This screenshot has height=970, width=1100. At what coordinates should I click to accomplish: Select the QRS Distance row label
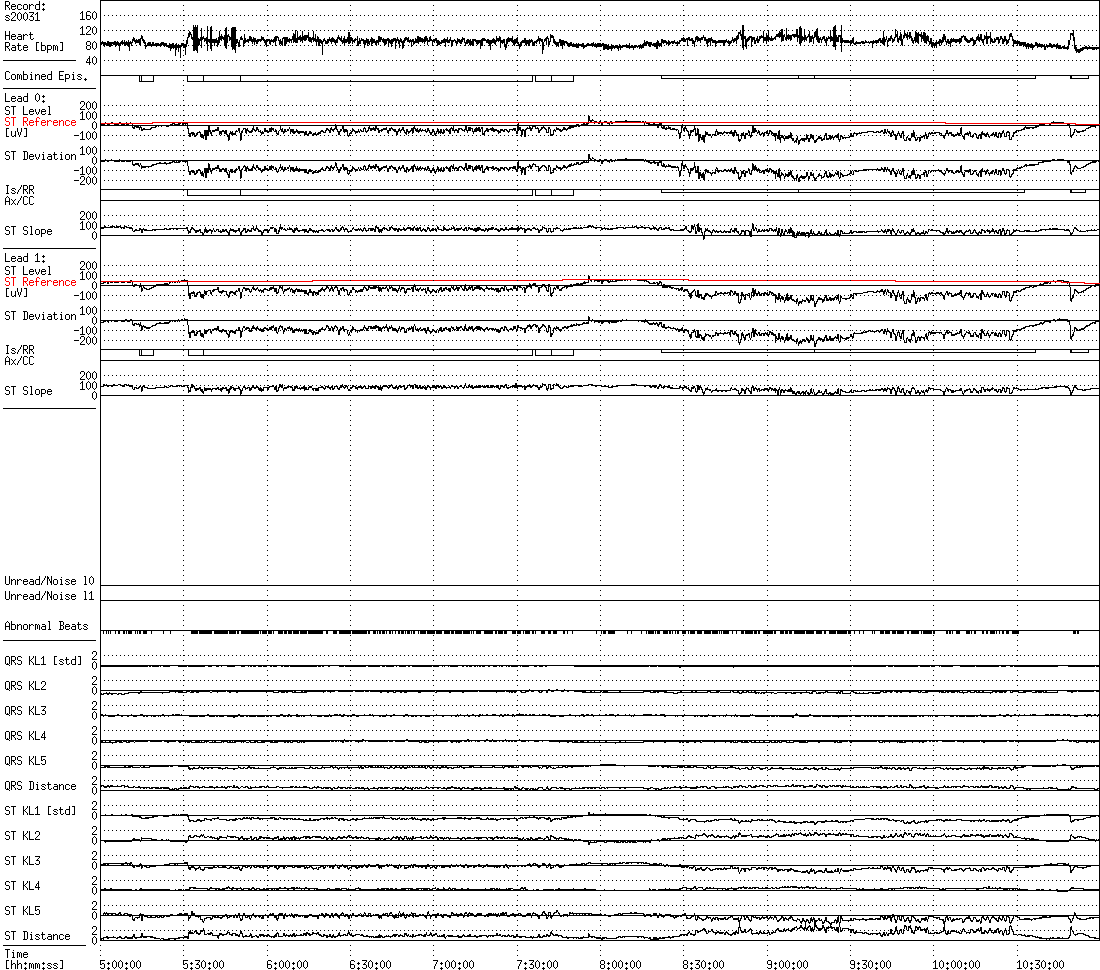40,786
